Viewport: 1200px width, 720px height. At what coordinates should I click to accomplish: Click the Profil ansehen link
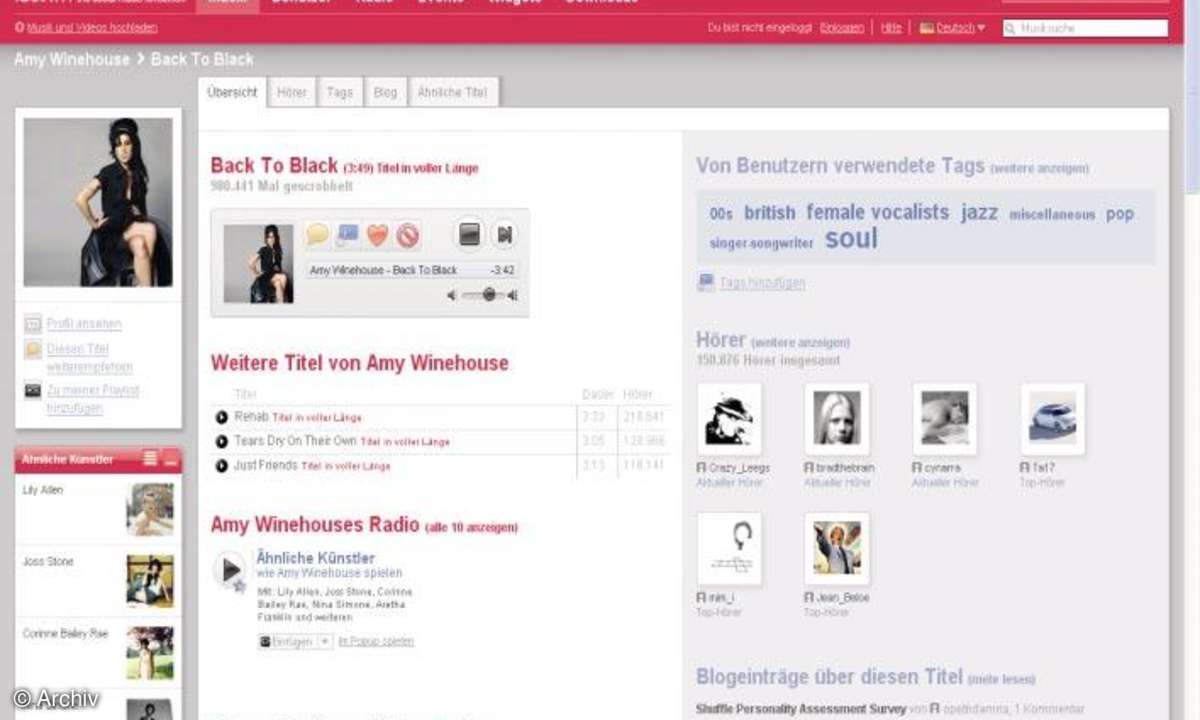point(84,324)
